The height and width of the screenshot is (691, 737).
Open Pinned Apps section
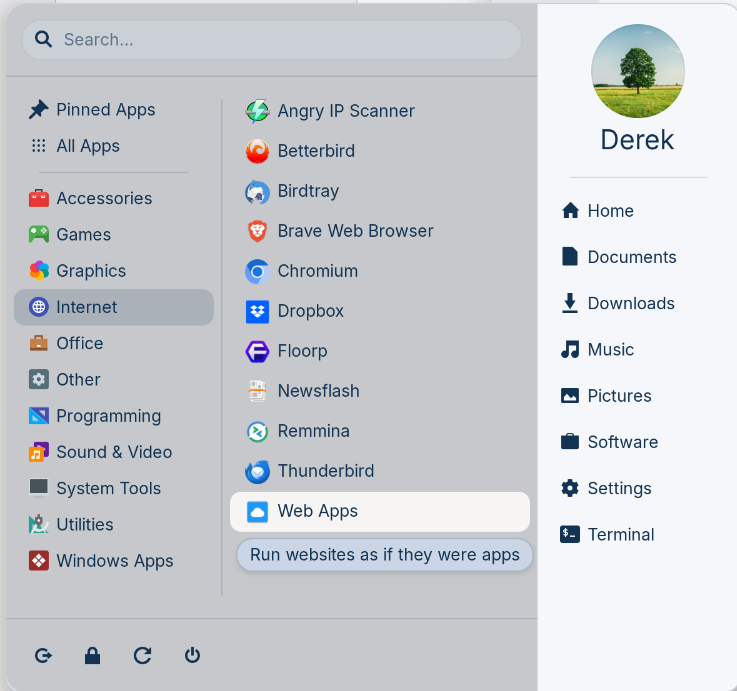pyautogui.click(x=105, y=110)
